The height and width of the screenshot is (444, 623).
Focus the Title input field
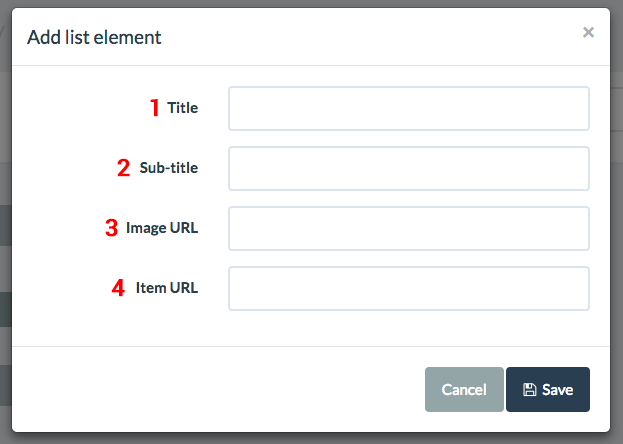(x=408, y=108)
